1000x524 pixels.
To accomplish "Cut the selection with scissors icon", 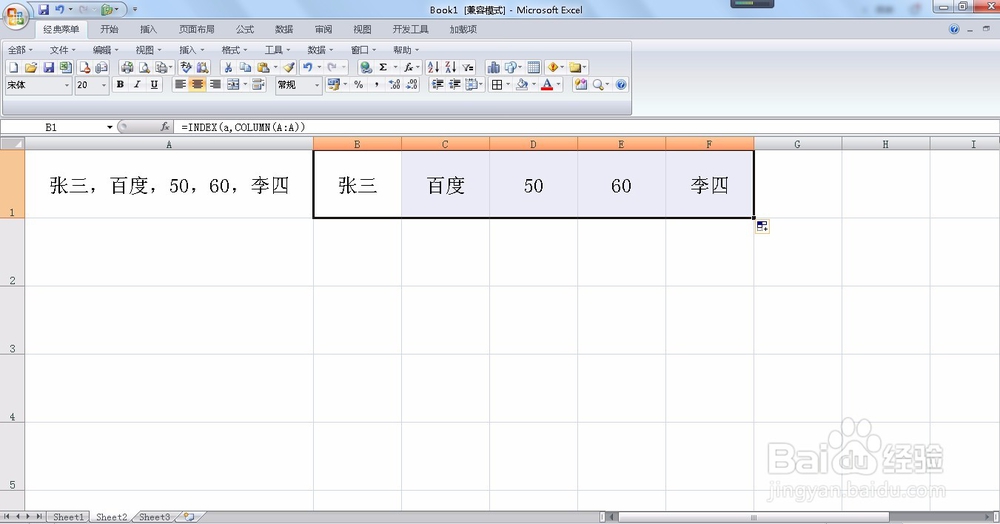I will 228,68.
